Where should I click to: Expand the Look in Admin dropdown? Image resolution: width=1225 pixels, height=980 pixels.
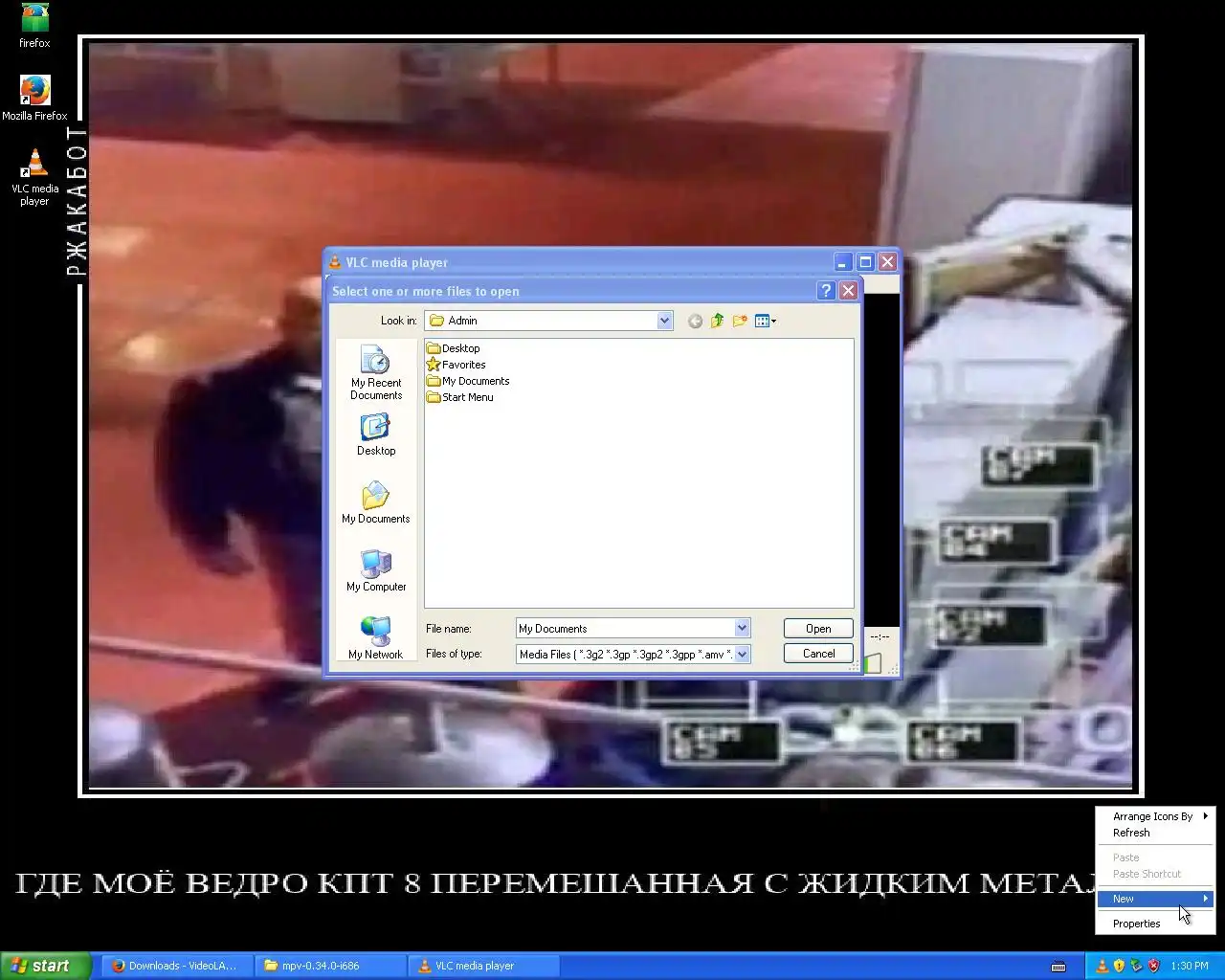665,321
